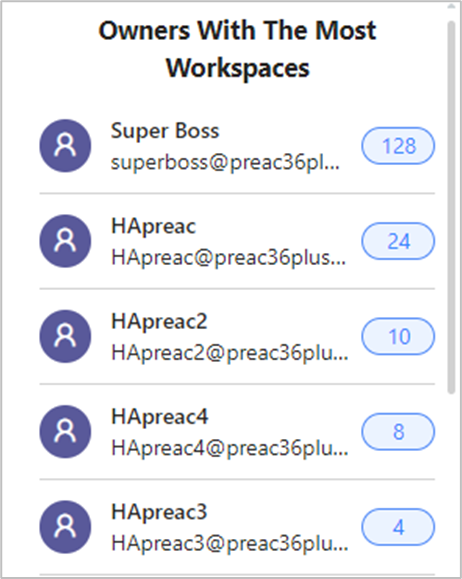Screen dimensions: 462x579
Task: Click the 4 workspaces count badge
Action: (x=398, y=527)
